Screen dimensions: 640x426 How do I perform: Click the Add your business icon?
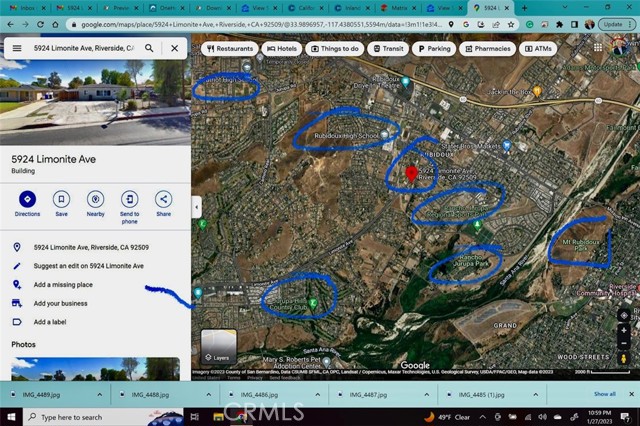click(17, 303)
